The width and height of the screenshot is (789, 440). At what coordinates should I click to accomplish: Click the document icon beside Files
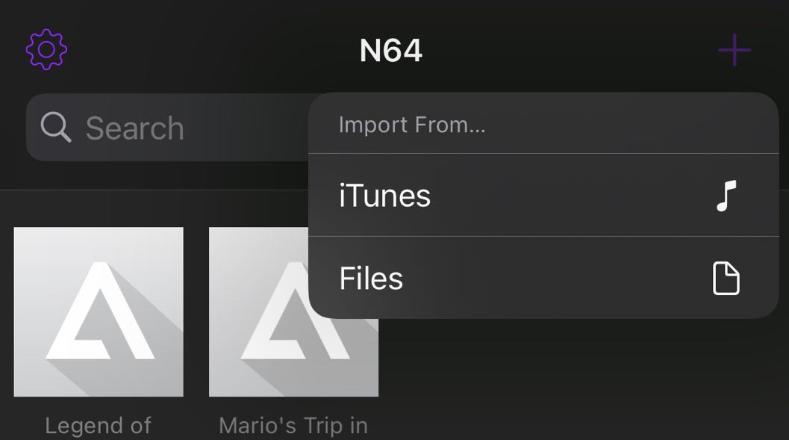click(726, 278)
